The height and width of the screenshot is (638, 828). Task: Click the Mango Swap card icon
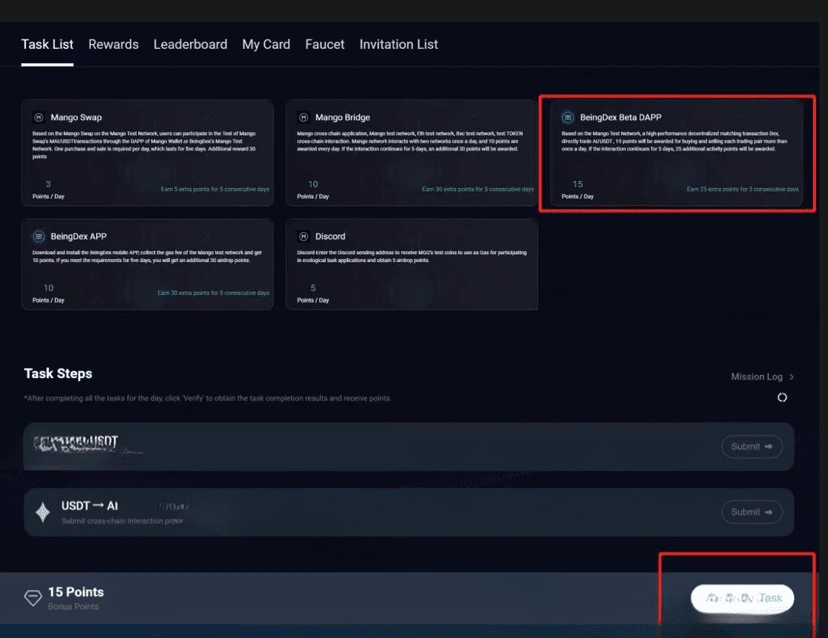click(x=39, y=117)
